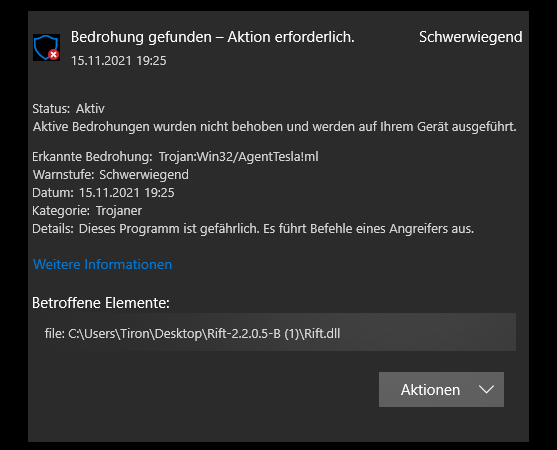Click the 'Bedrohung gefunden – Aktion erforderlich' heading

click(212, 37)
